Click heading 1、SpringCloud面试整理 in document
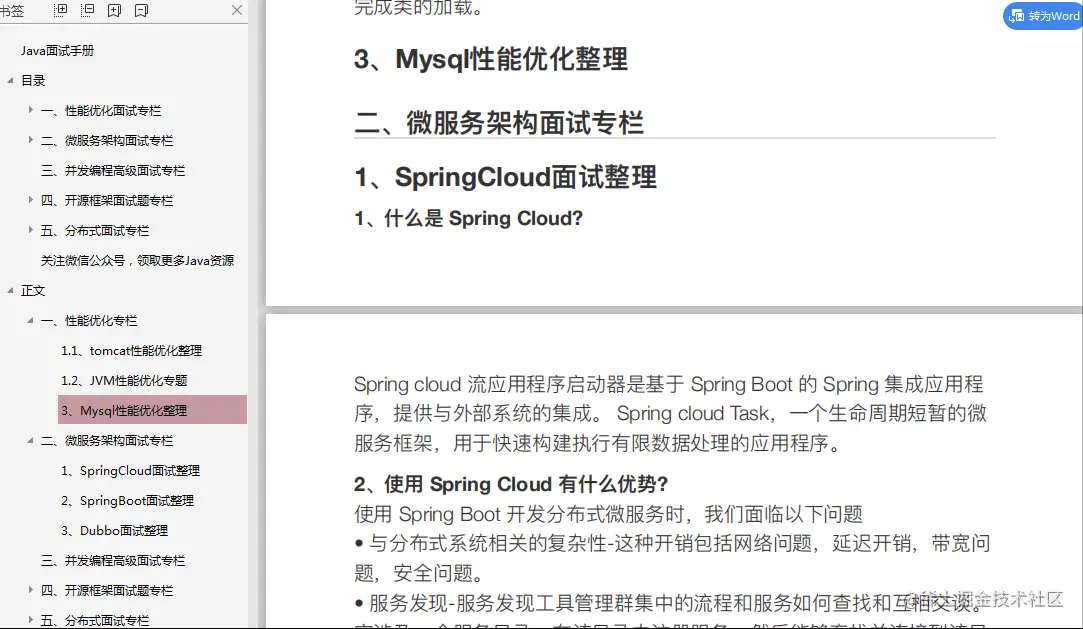Viewport: 1083px width, 629px height. coord(505,177)
